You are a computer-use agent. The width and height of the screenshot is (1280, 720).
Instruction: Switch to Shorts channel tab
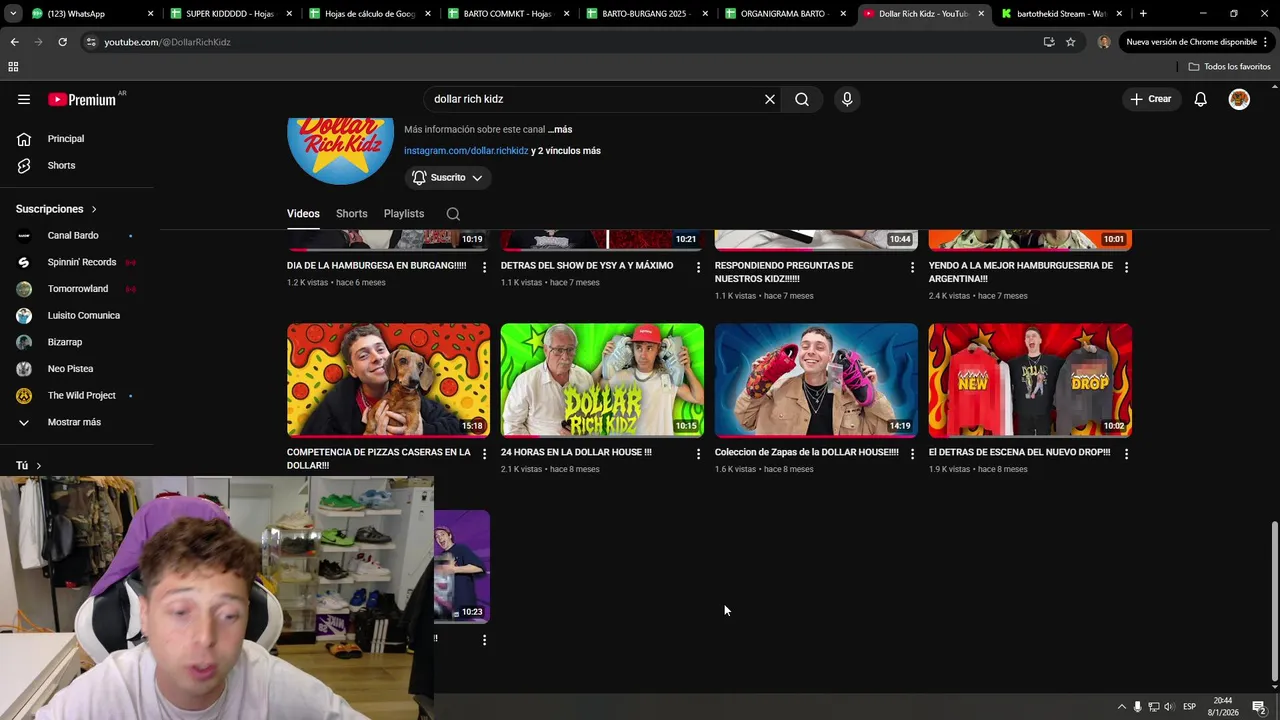tap(352, 214)
